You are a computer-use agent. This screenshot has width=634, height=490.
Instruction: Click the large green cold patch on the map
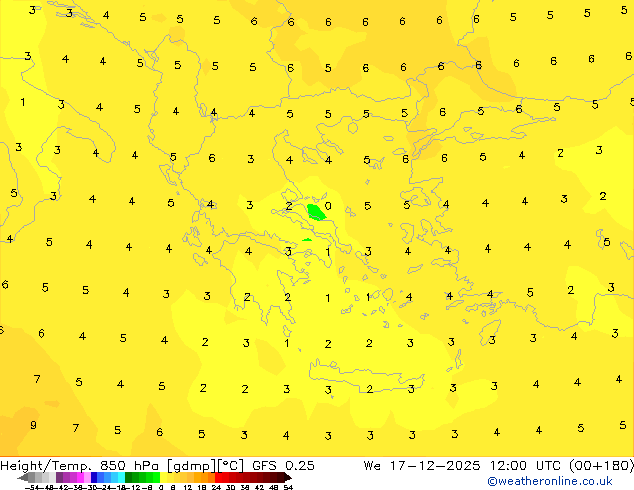coord(316,212)
